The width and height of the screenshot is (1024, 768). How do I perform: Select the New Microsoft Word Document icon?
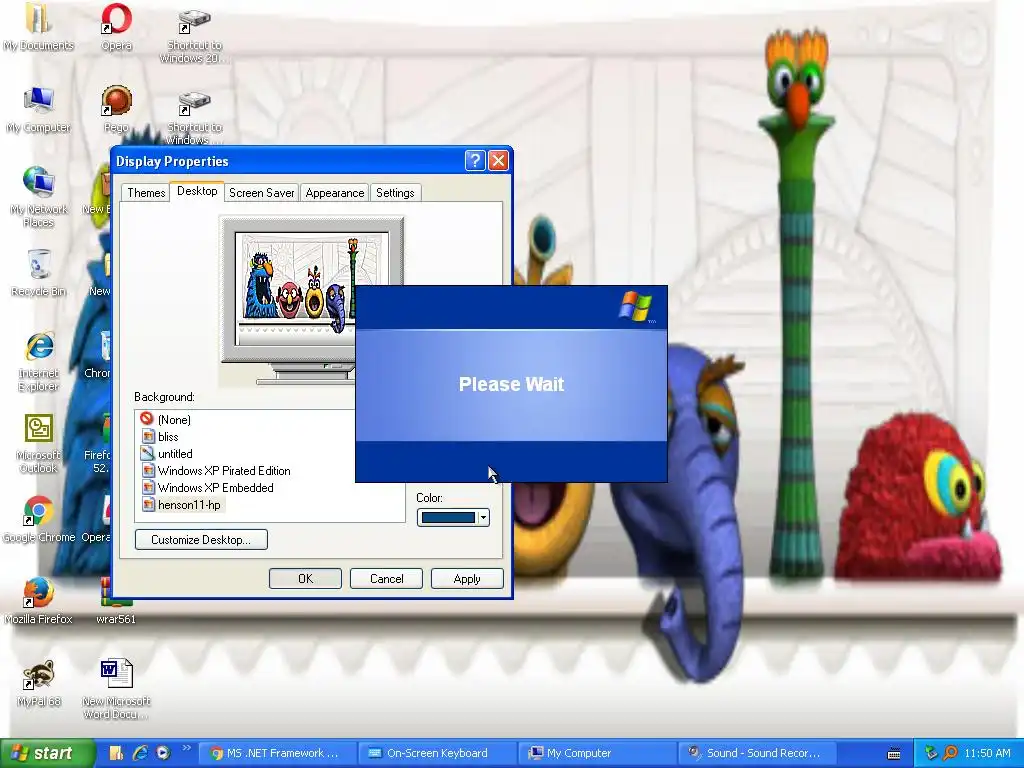pos(116,689)
